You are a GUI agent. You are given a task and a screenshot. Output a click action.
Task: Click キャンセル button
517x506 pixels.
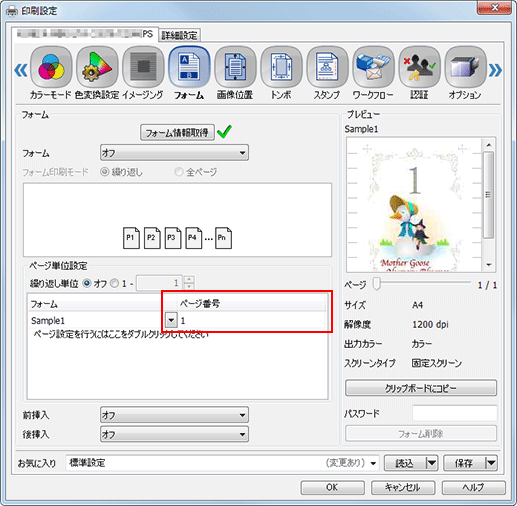[403, 487]
